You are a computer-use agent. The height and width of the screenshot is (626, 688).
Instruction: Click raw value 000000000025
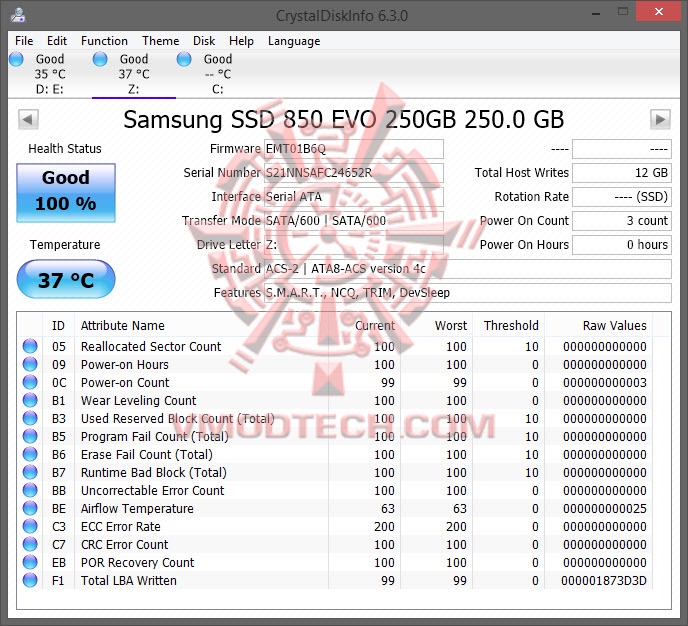click(605, 508)
